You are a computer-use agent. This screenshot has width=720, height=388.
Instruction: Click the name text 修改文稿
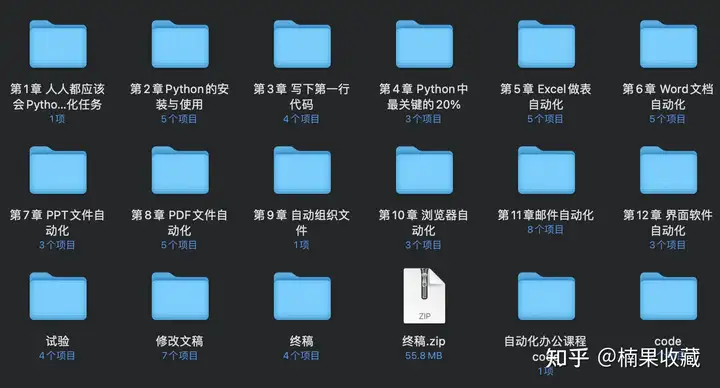pyautogui.click(x=180, y=341)
